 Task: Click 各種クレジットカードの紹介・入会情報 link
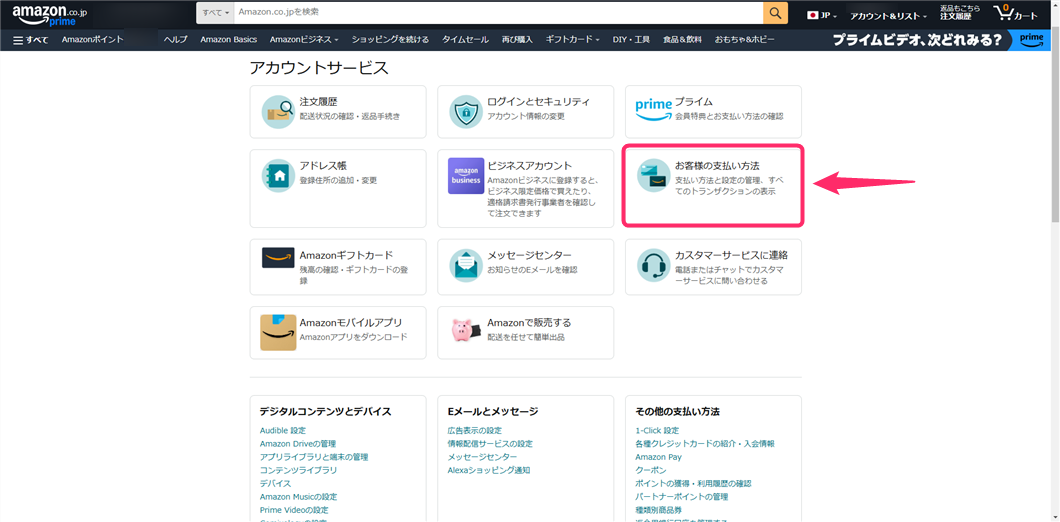(x=705, y=444)
